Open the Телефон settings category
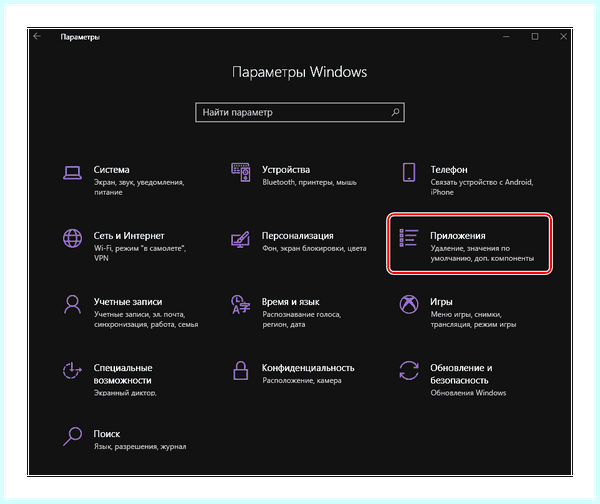This screenshot has height=504, width=600. [470, 180]
